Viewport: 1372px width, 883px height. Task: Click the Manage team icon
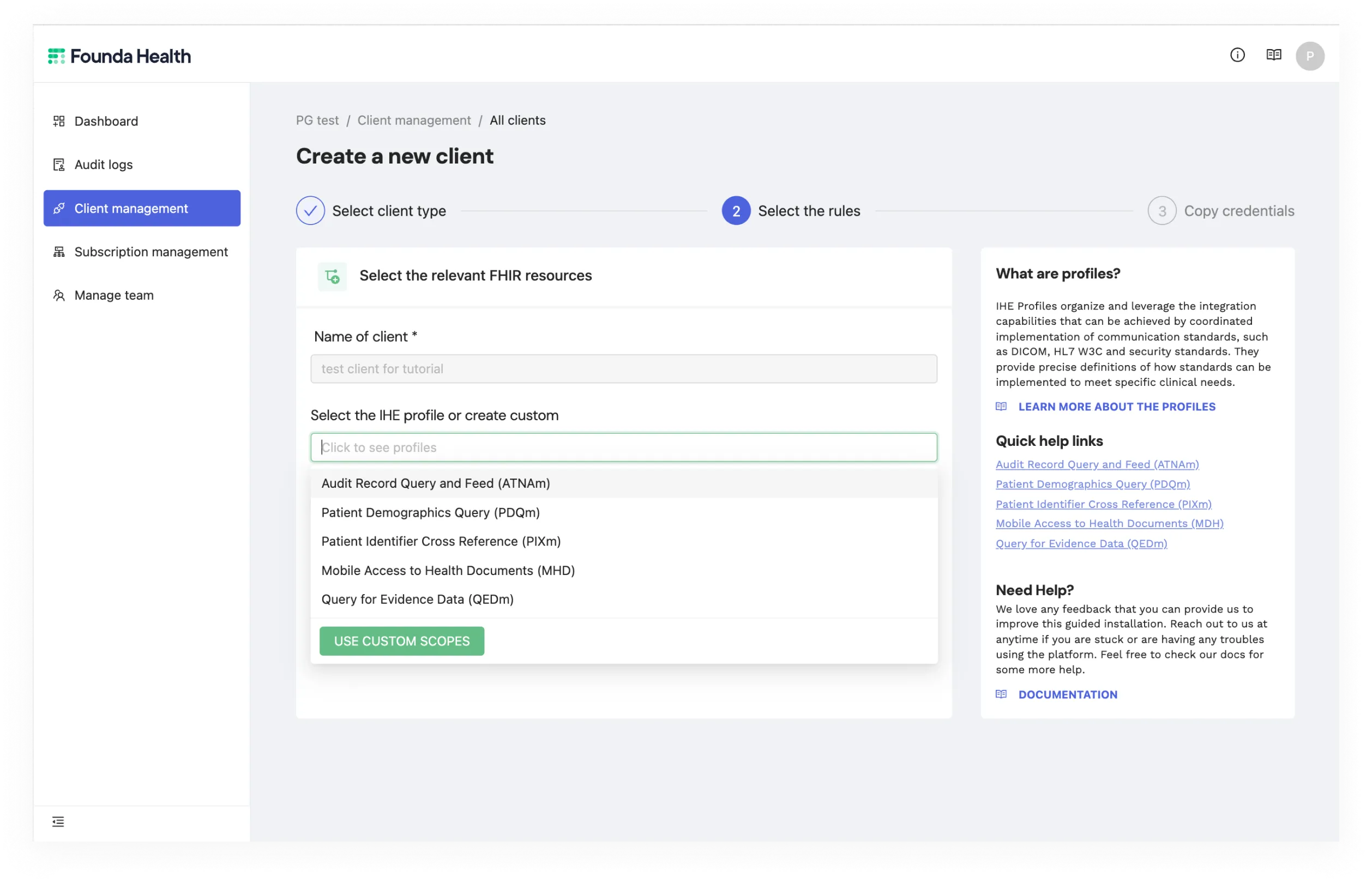pos(58,295)
